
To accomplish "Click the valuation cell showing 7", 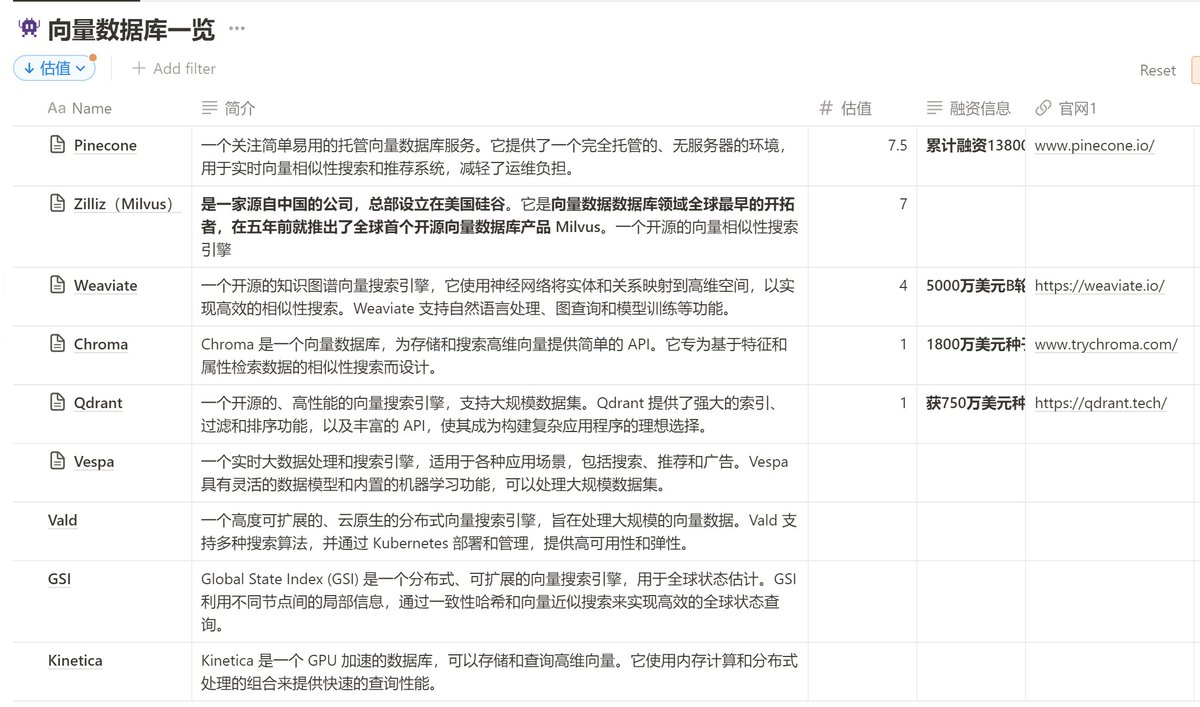I will pyautogui.click(x=862, y=226).
